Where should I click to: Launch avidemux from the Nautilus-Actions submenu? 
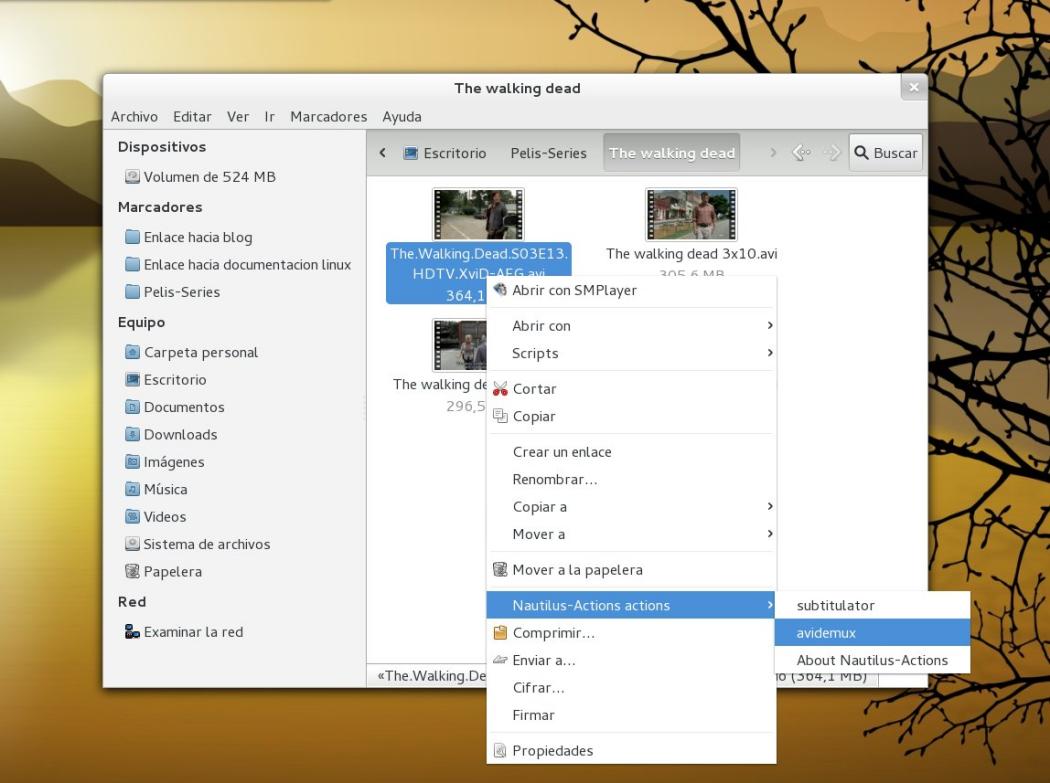point(872,633)
